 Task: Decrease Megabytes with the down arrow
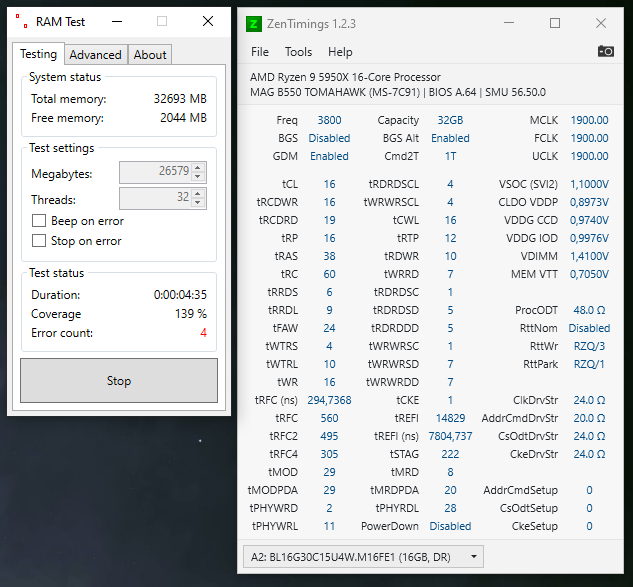point(198,176)
